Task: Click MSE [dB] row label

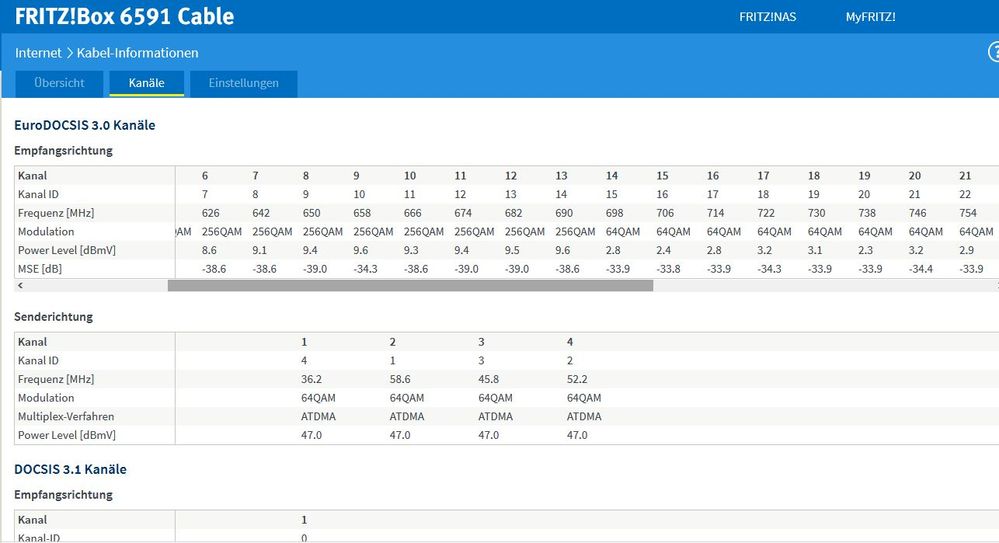Action: [40, 269]
